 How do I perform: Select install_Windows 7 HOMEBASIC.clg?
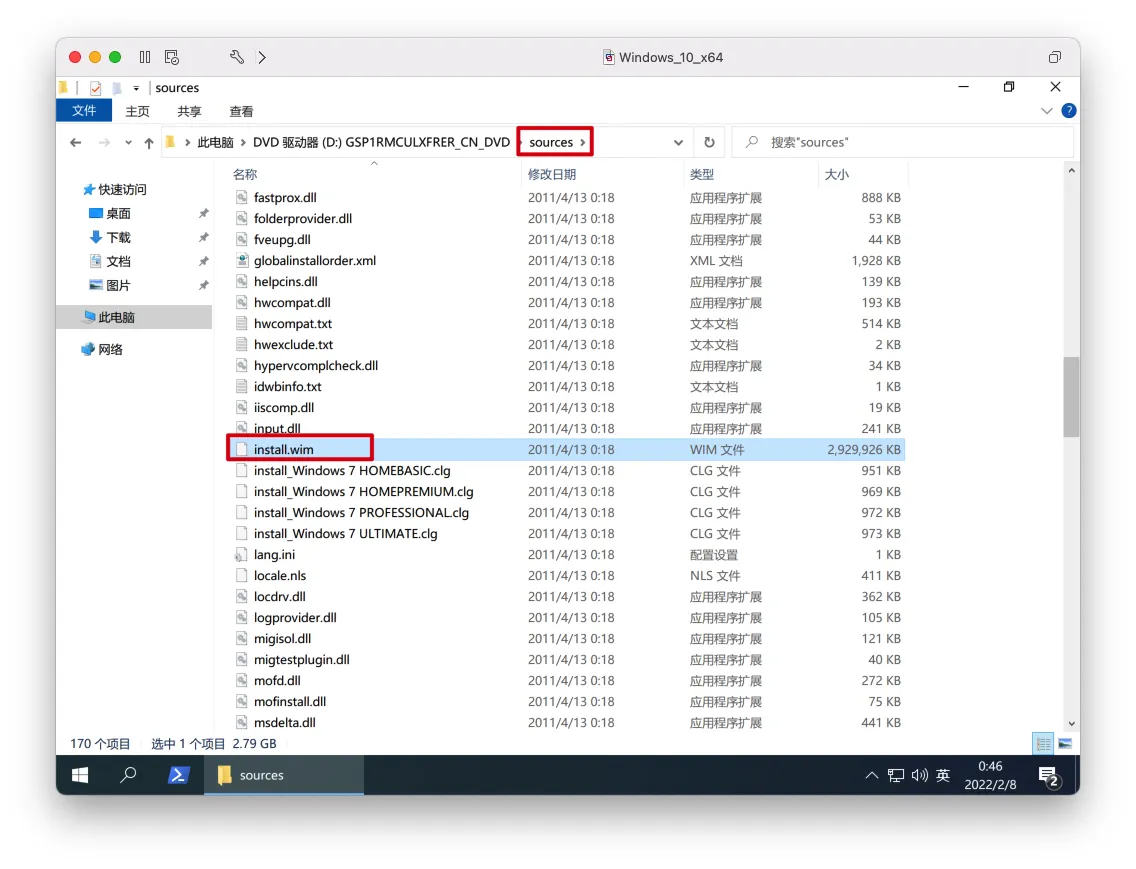tap(352, 471)
